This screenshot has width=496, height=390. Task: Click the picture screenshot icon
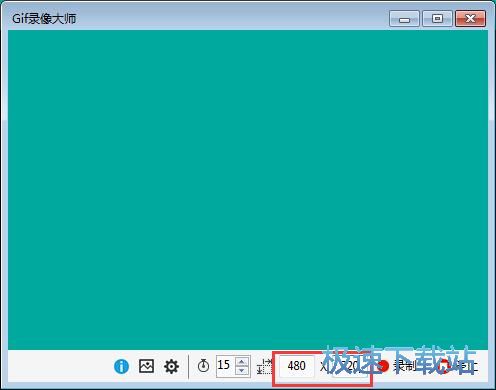click(146, 366)
